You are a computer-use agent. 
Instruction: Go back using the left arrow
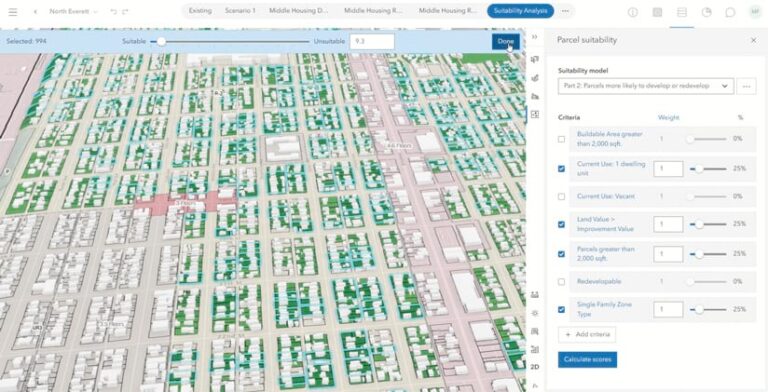tap(35, 12)
